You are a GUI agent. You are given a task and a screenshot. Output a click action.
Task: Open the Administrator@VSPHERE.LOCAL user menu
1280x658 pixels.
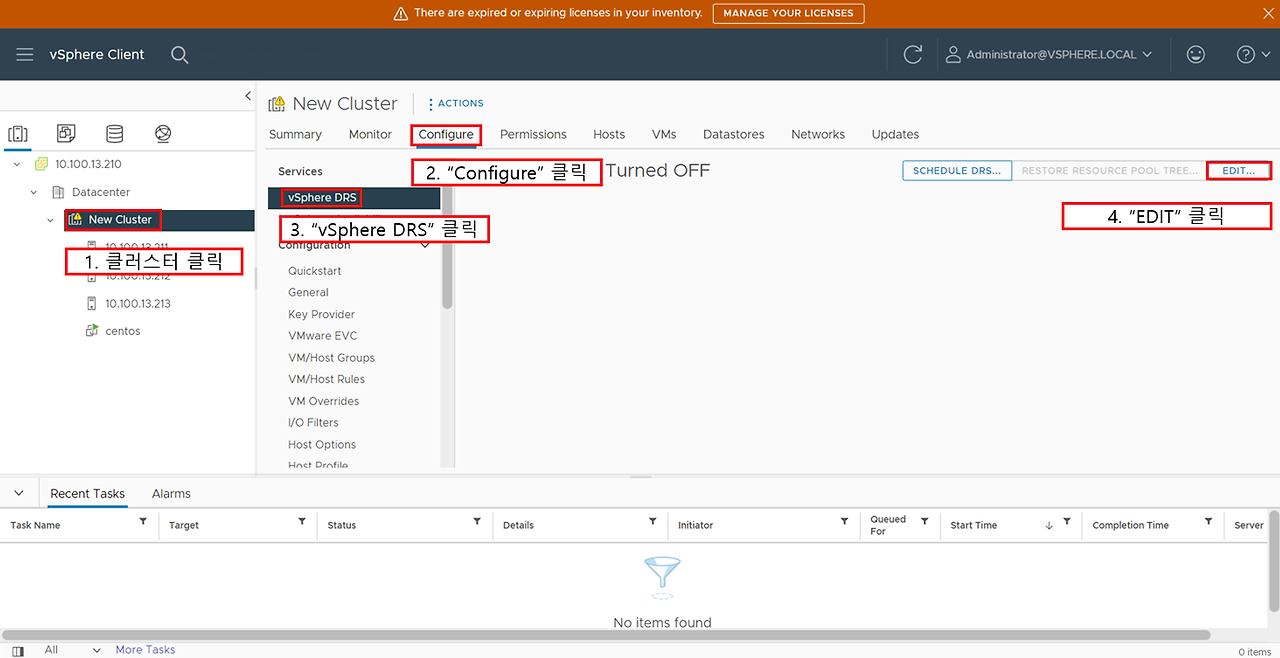[x=1049, y=55]
